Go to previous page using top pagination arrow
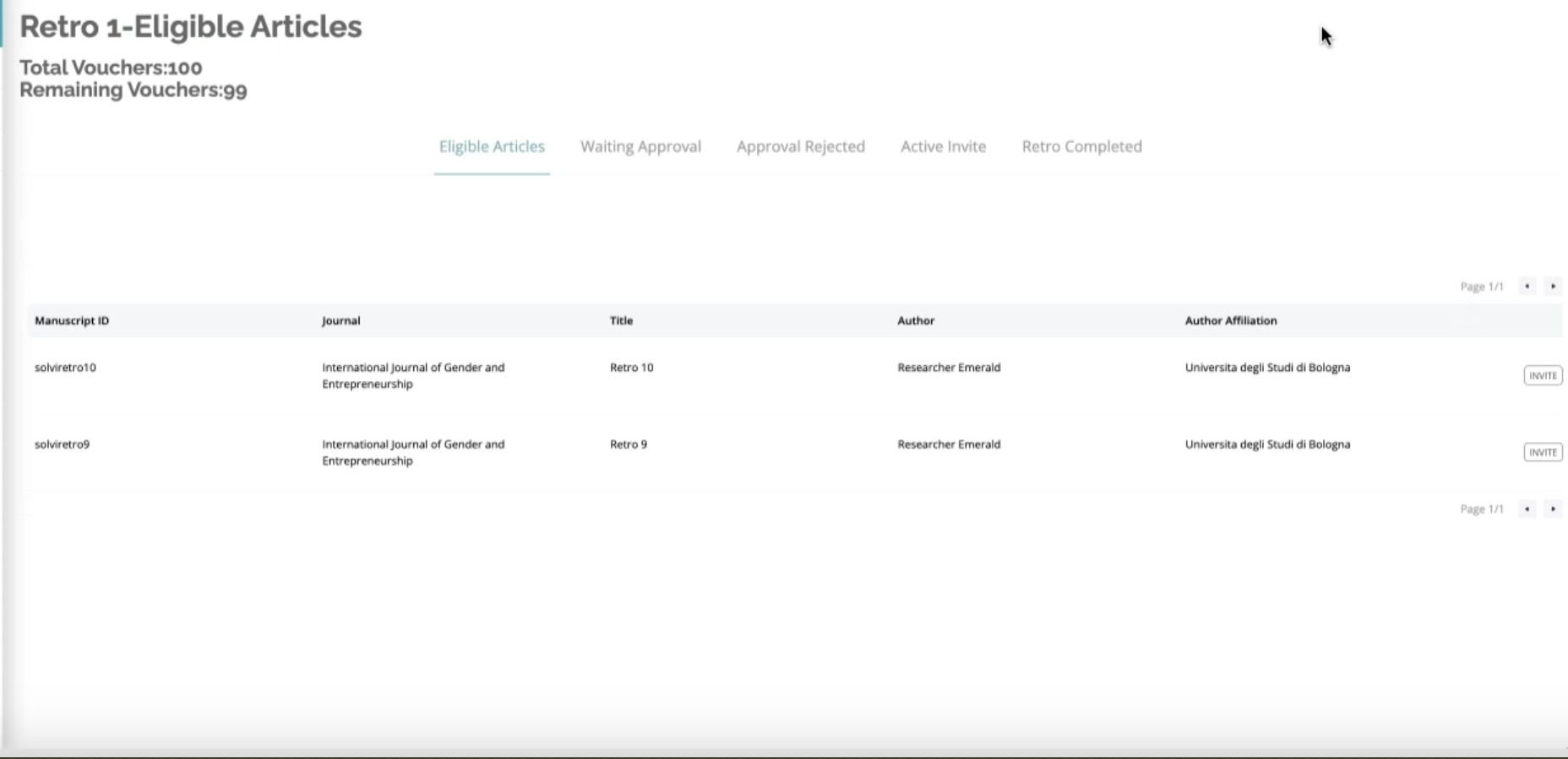 point(1527,287)
